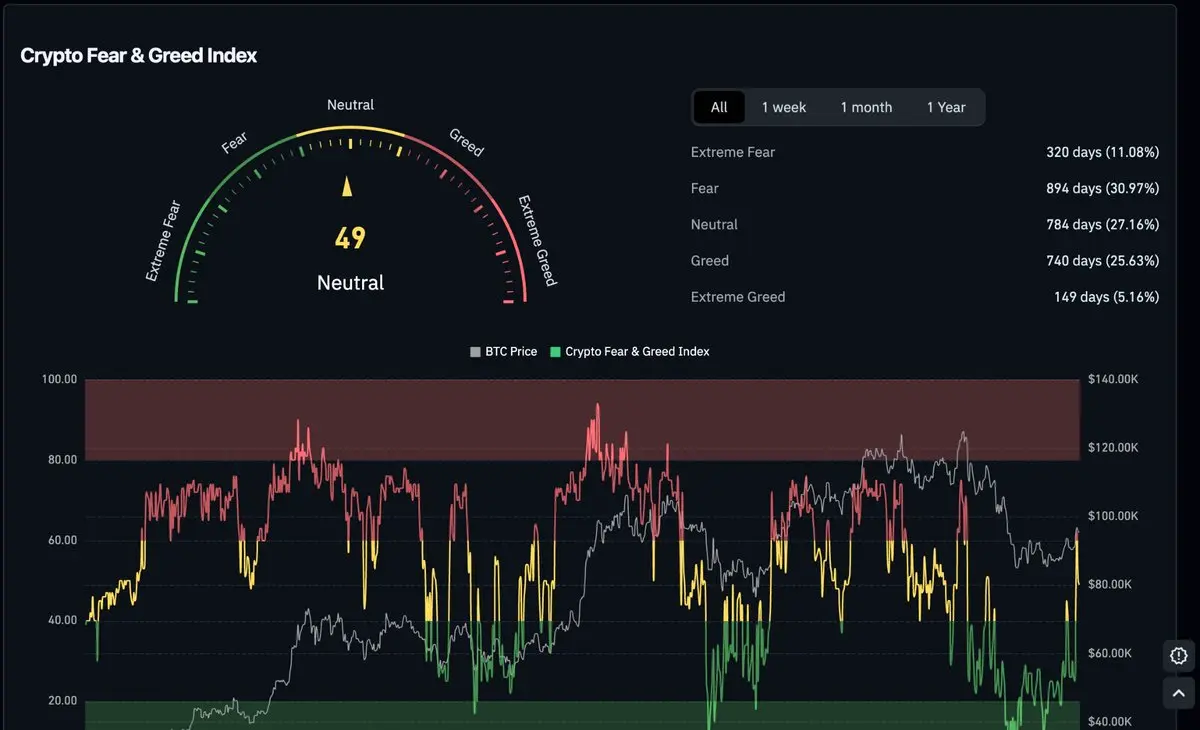
Task: Click the '320 days (11.08%)' value
Action: click(x=1103, y=152)
